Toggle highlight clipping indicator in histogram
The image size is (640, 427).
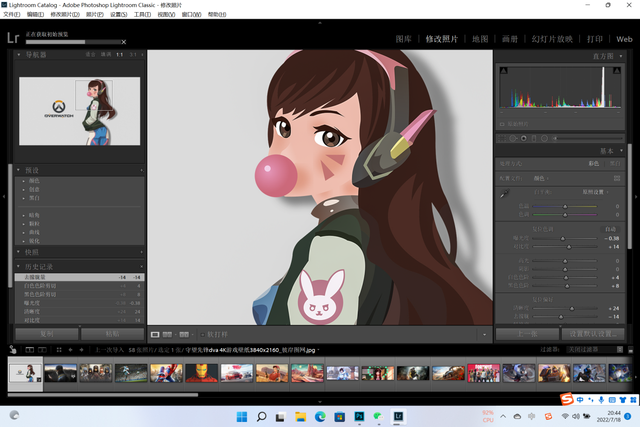click(617, 71)
